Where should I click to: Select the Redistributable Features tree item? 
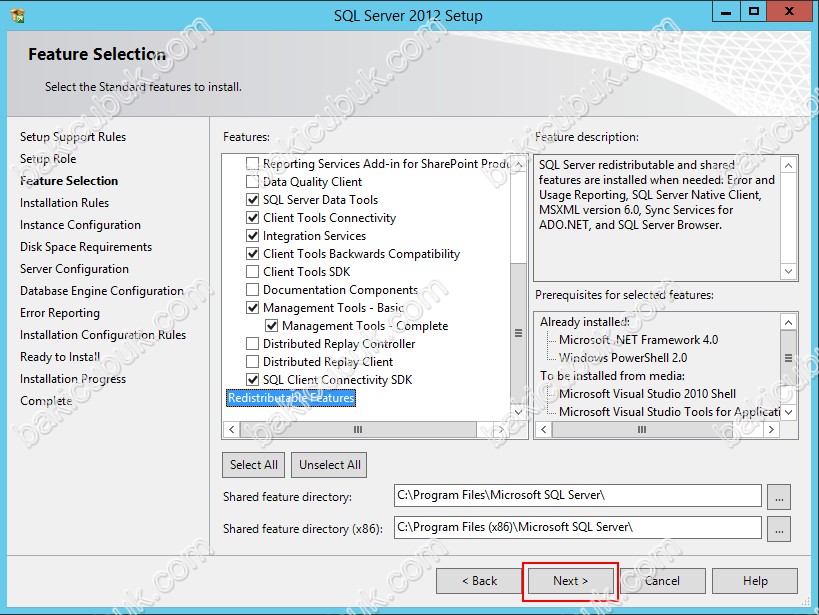tap(291, 398)
